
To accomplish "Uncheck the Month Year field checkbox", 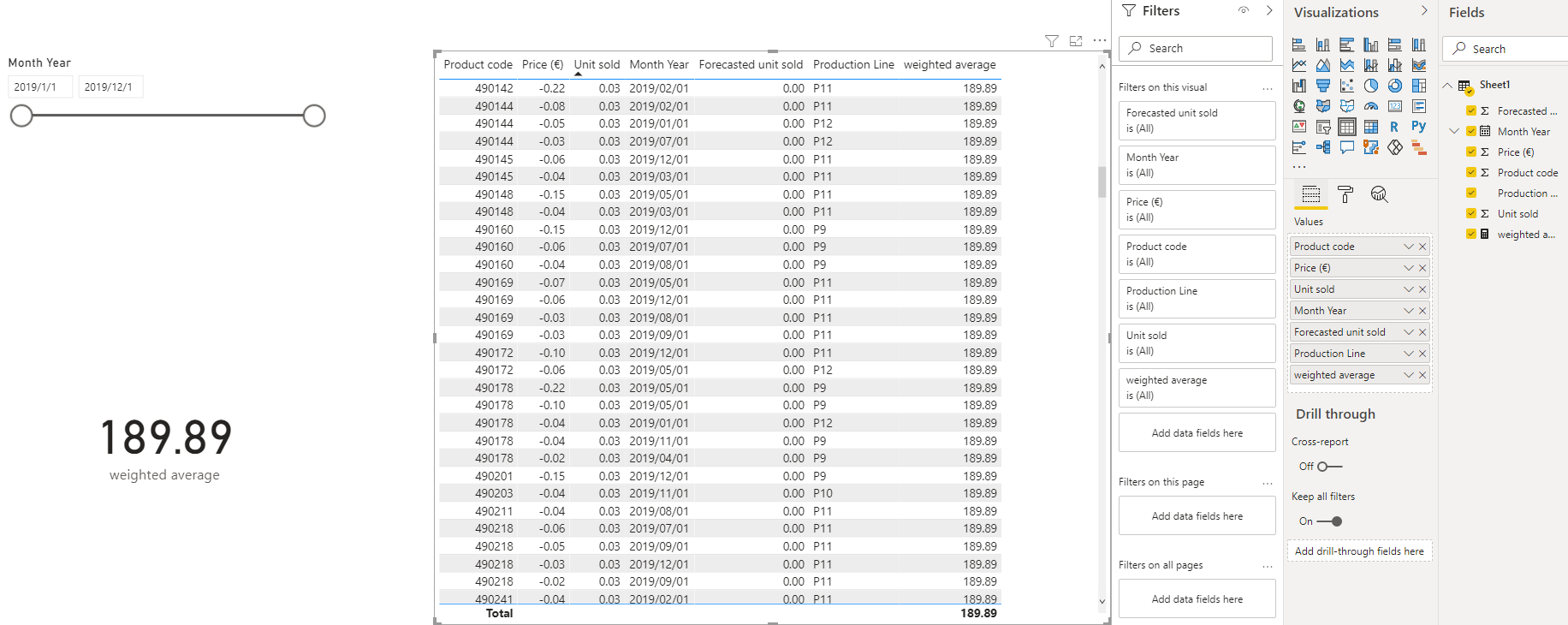I will click(1471, 131).
